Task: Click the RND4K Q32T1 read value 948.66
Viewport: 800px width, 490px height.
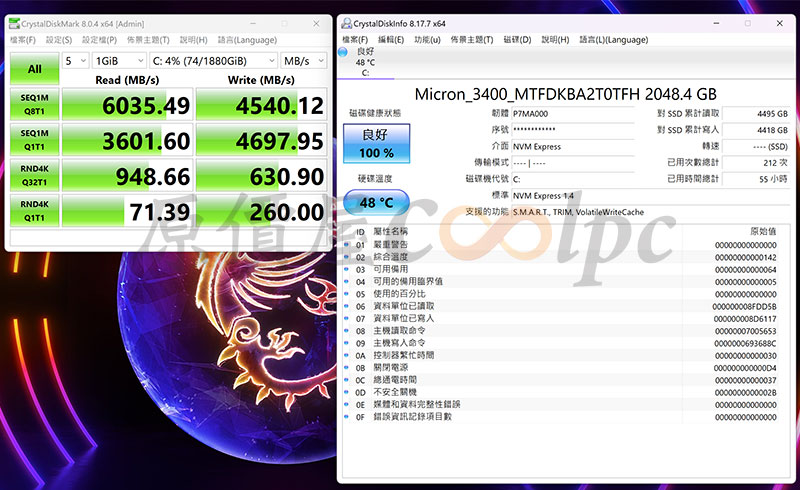Action: point(128,176)
